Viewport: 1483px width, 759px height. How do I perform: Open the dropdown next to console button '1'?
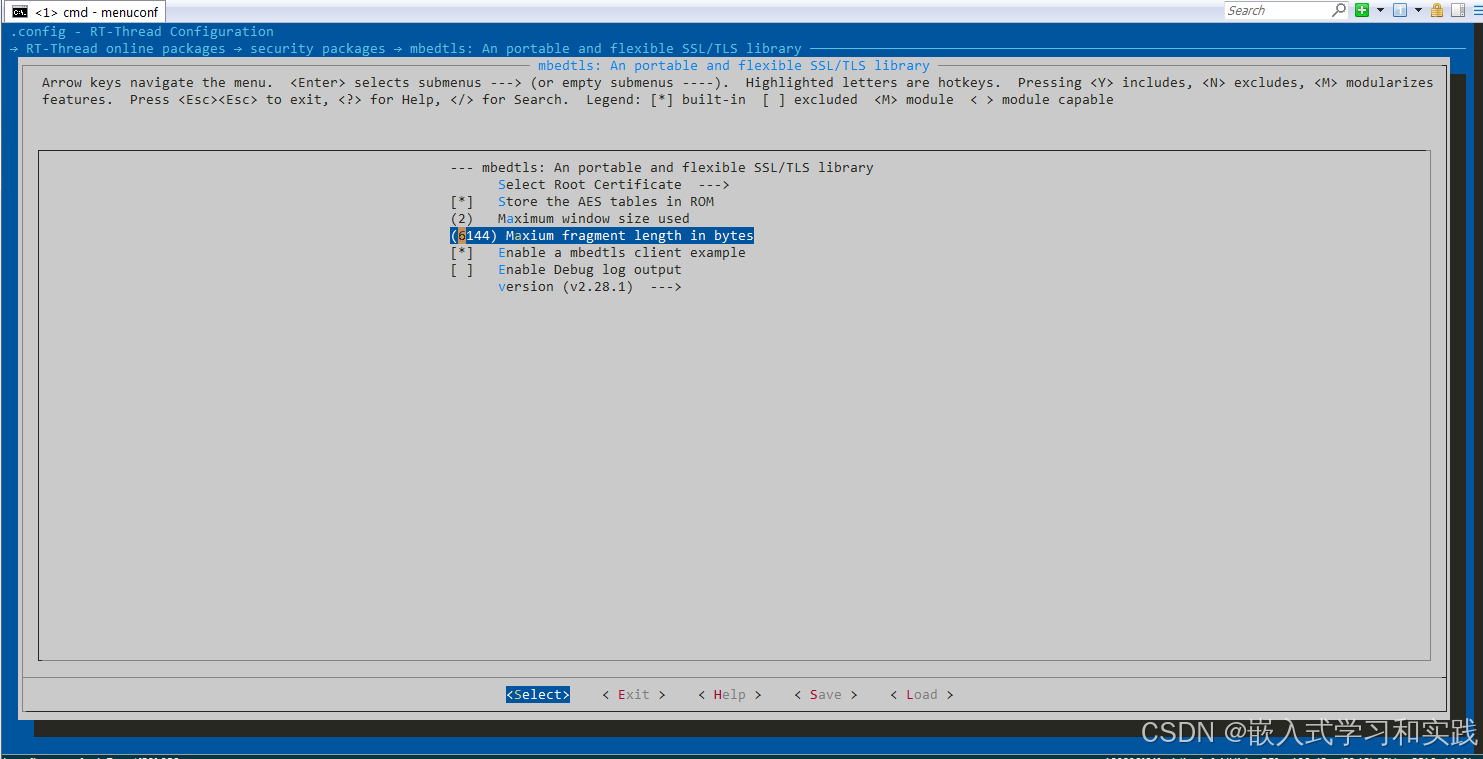click(1418, 10)
